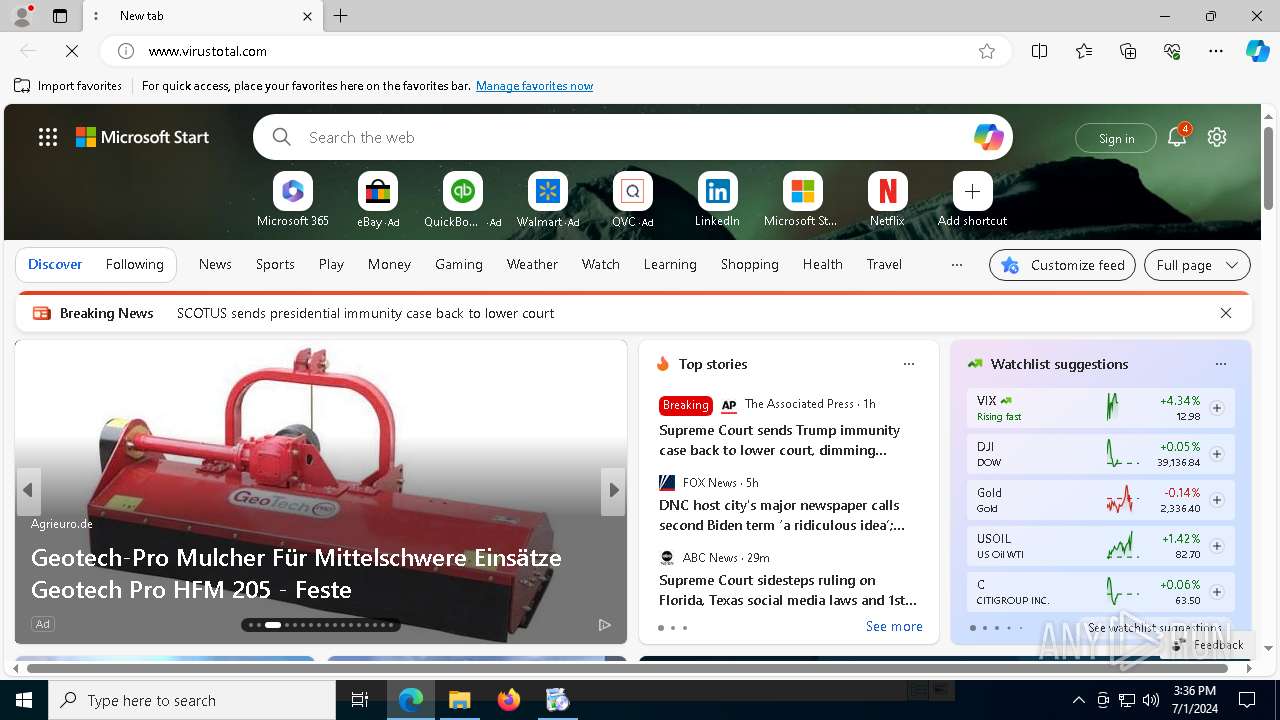View site information for virustotal.com

(126, 51)
